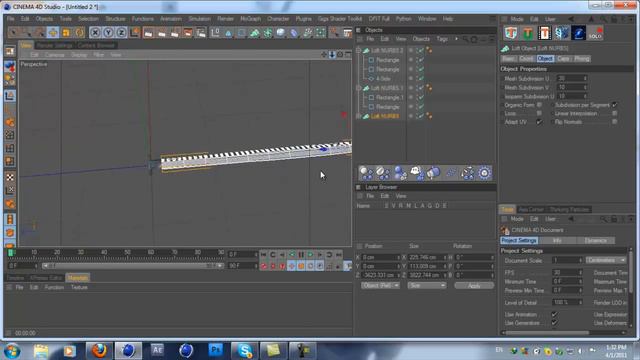Expand the selected Loft NURBS node
Image resolution: width=640 pixels, height=360 pixels.
359,116
